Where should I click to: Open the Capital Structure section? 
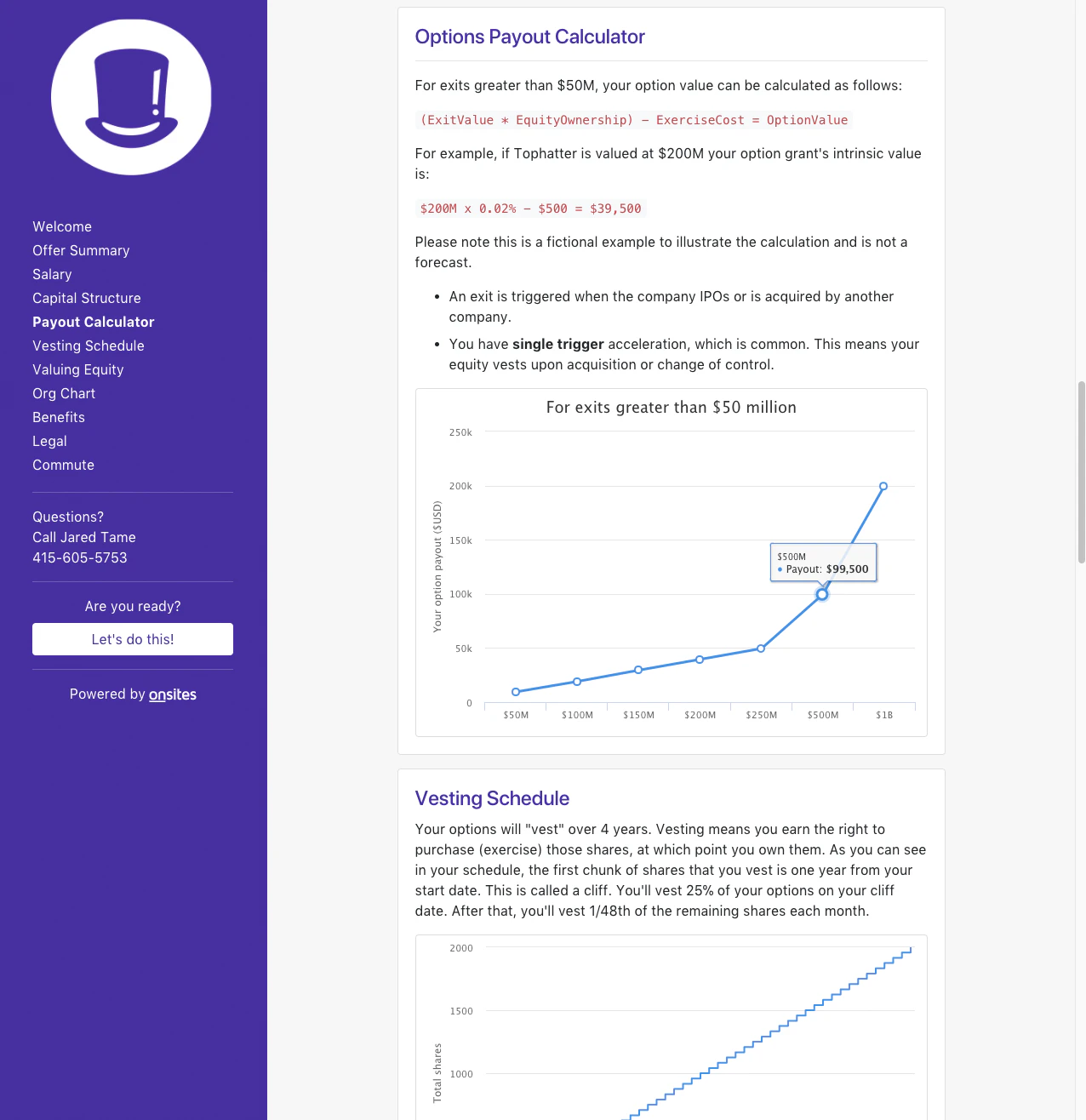point(86,298)
